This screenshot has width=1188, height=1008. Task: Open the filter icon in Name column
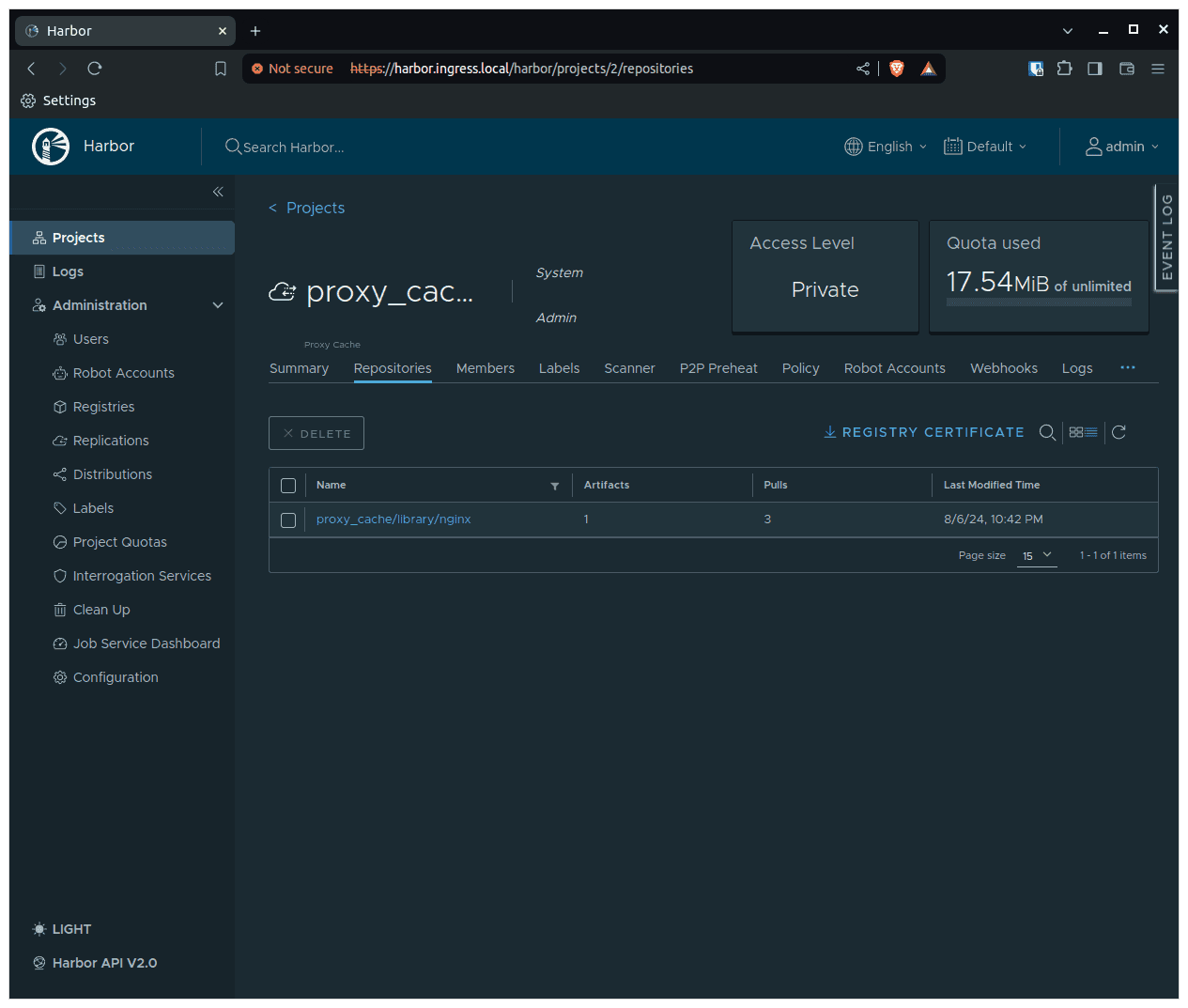[x=555, y=486]
